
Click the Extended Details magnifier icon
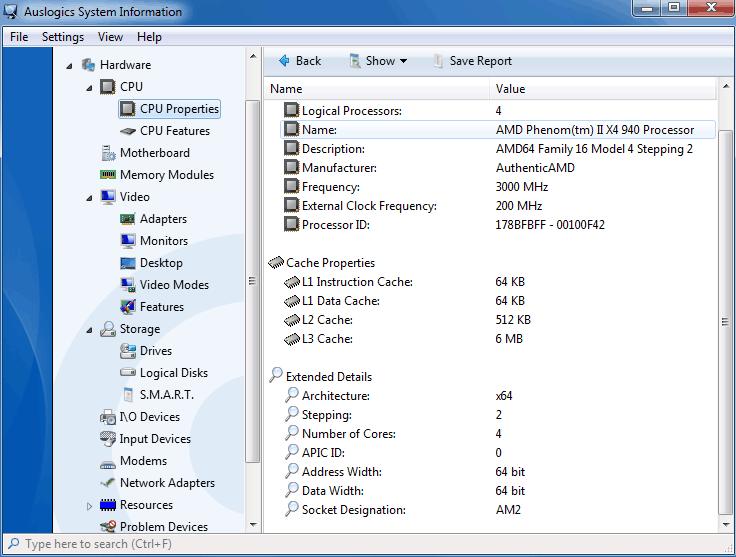[276, 375]
